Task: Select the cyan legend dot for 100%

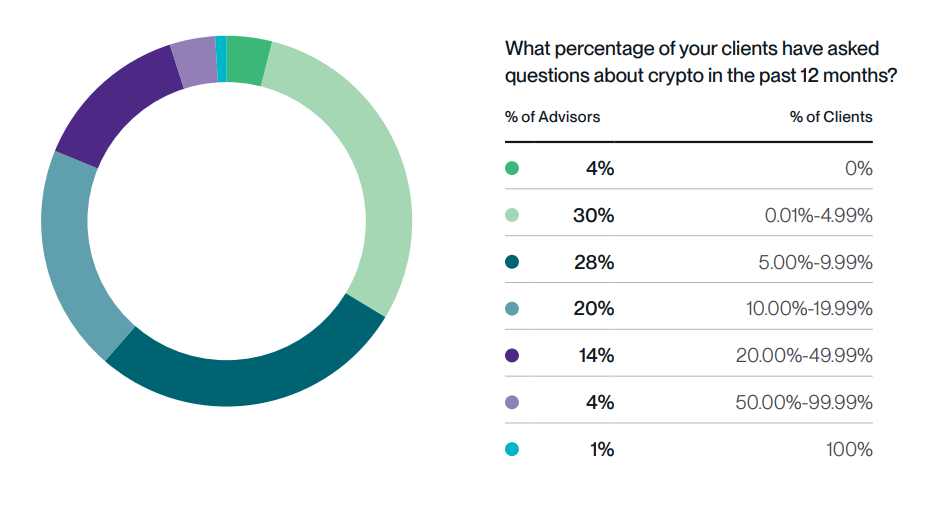Action: (512, 449)
